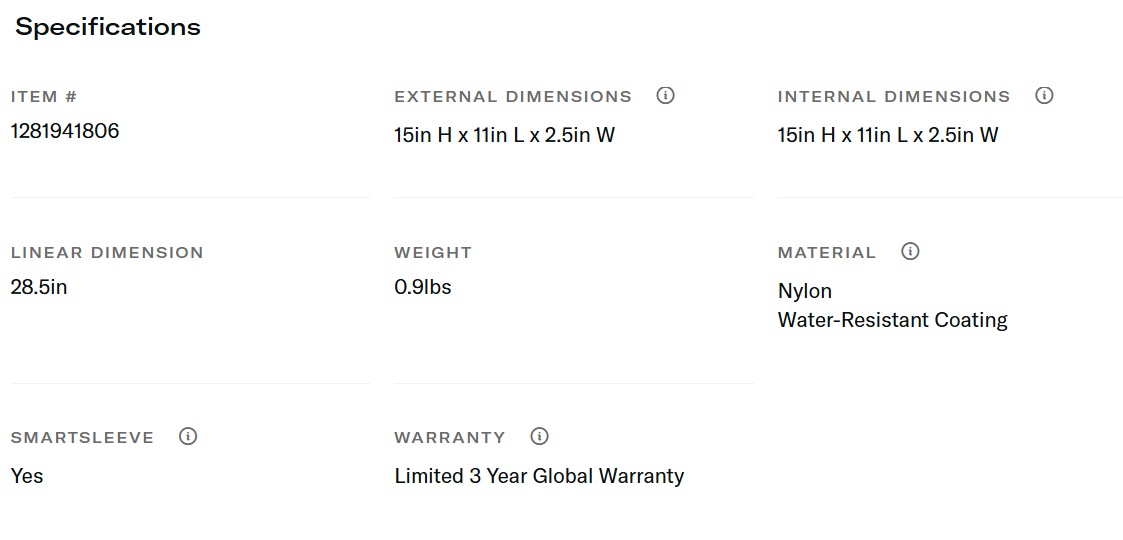
Task: Click the item number 1281941806
Action: click(65, 131)
